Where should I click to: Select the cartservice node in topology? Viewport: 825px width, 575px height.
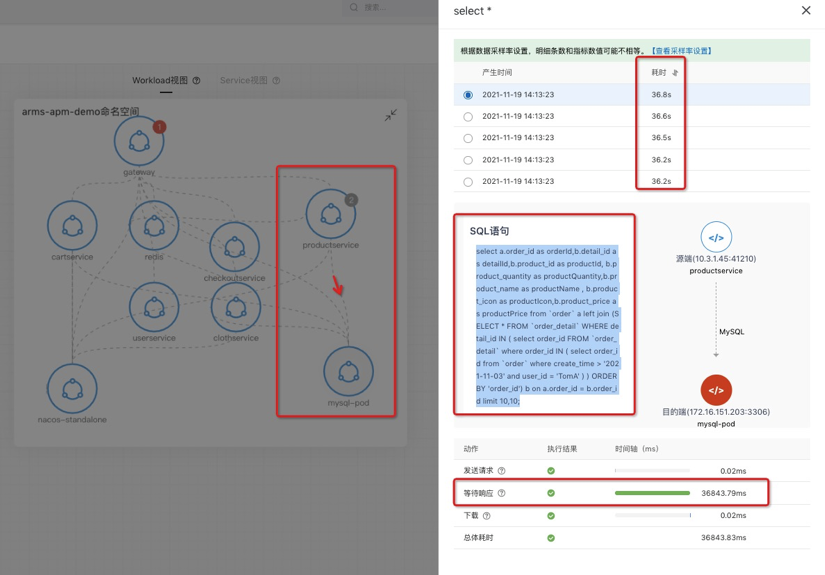point(72,225)
